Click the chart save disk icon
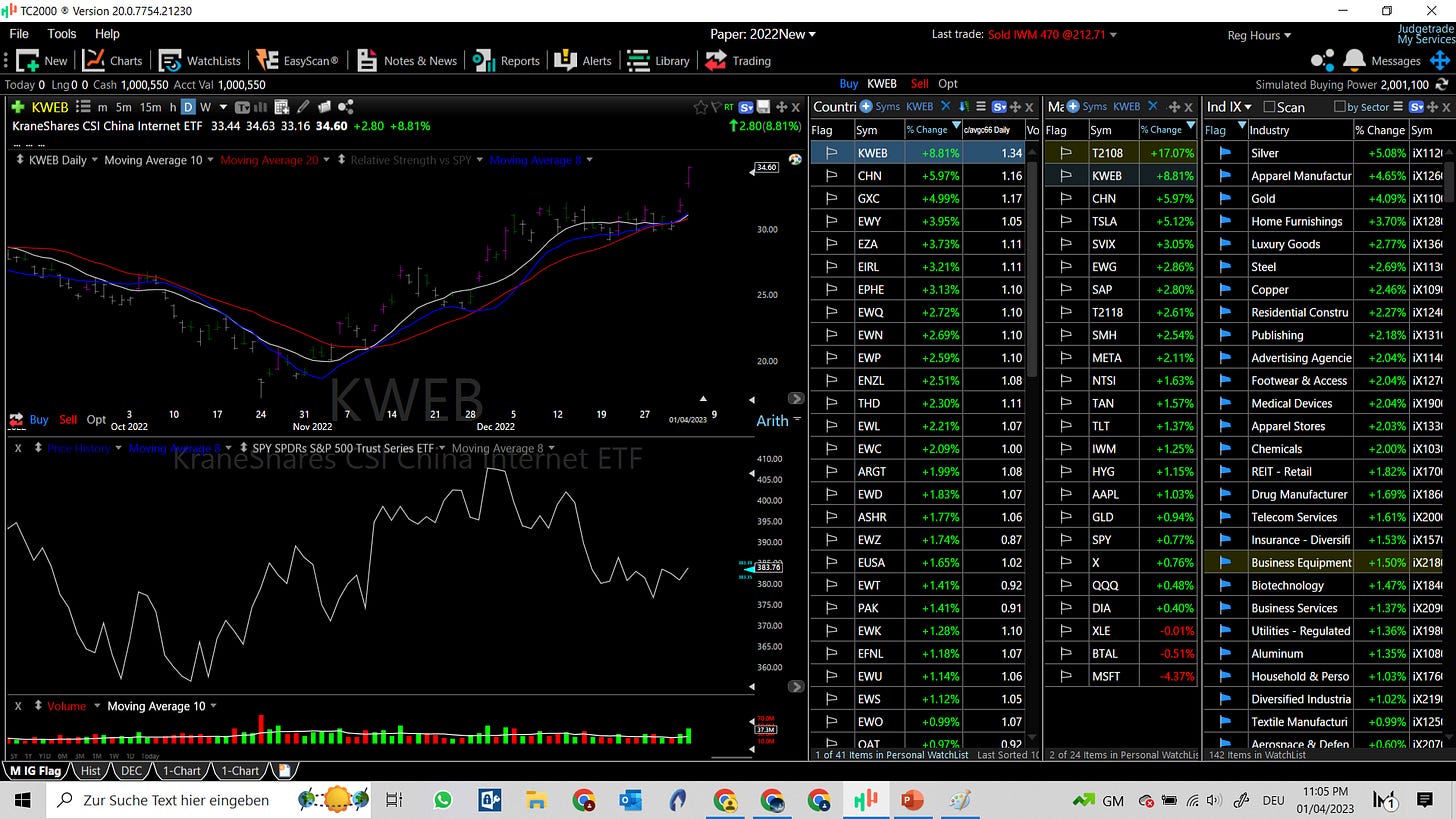Image resolution: width=1456 pixels, height=819 pixels. pos(763,107)
